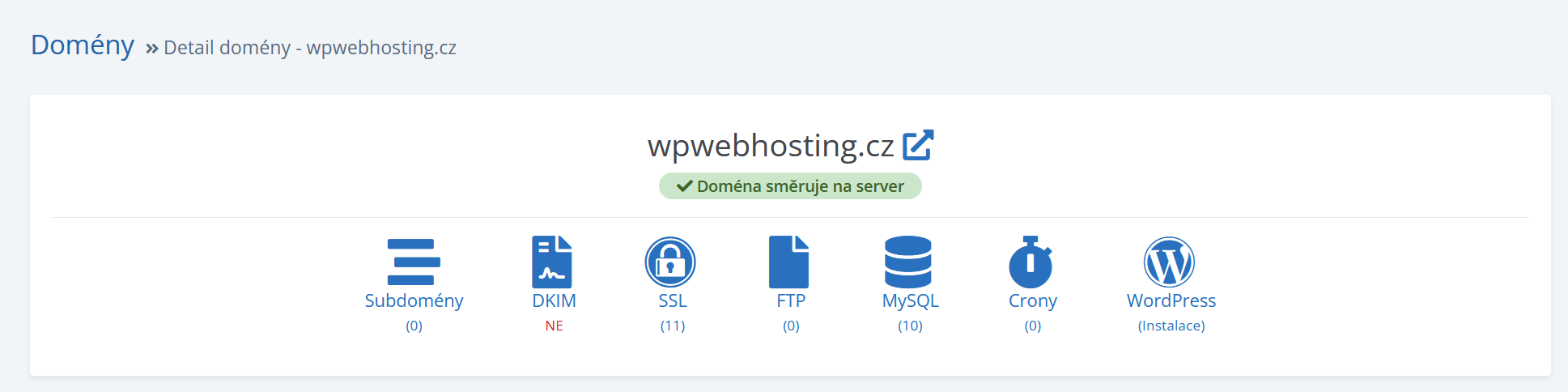
Task: Click the FTP file icon
Action: (788, 262)
